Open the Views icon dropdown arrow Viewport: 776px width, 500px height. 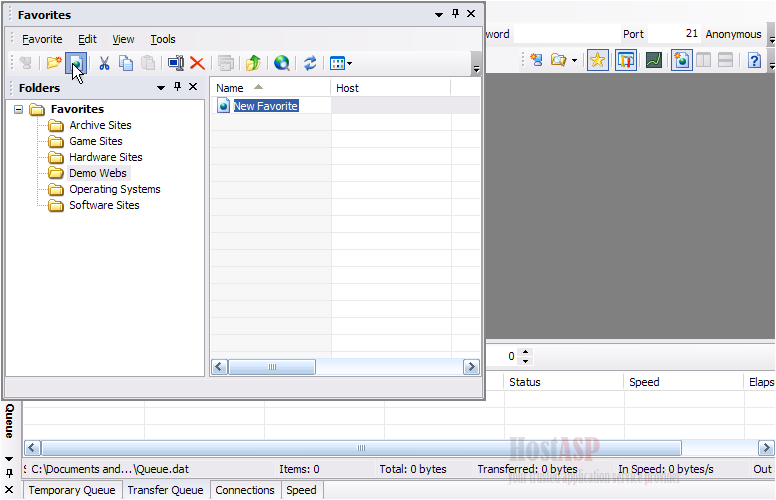(349, 63)
